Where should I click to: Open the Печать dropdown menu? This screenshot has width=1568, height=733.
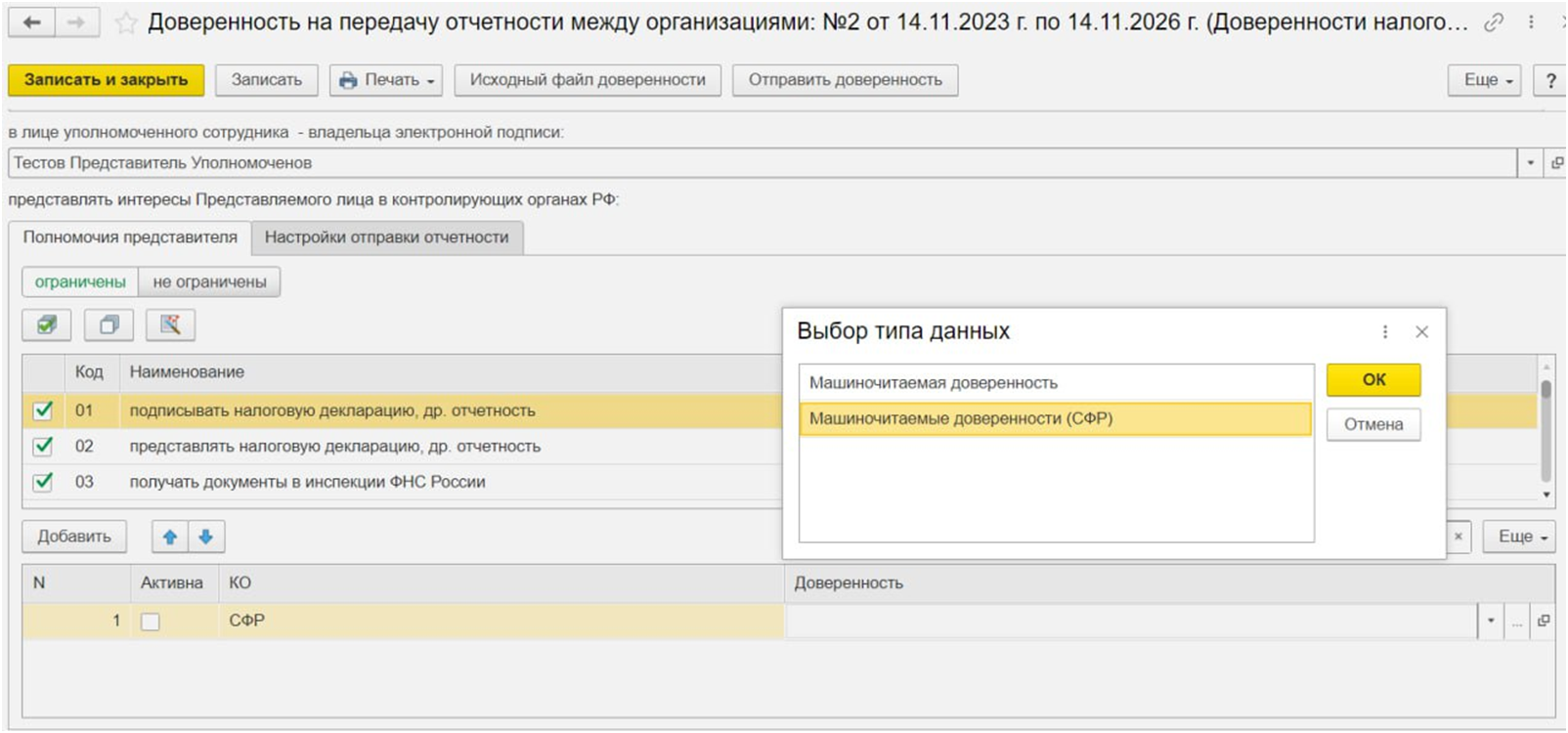(386, 80)
